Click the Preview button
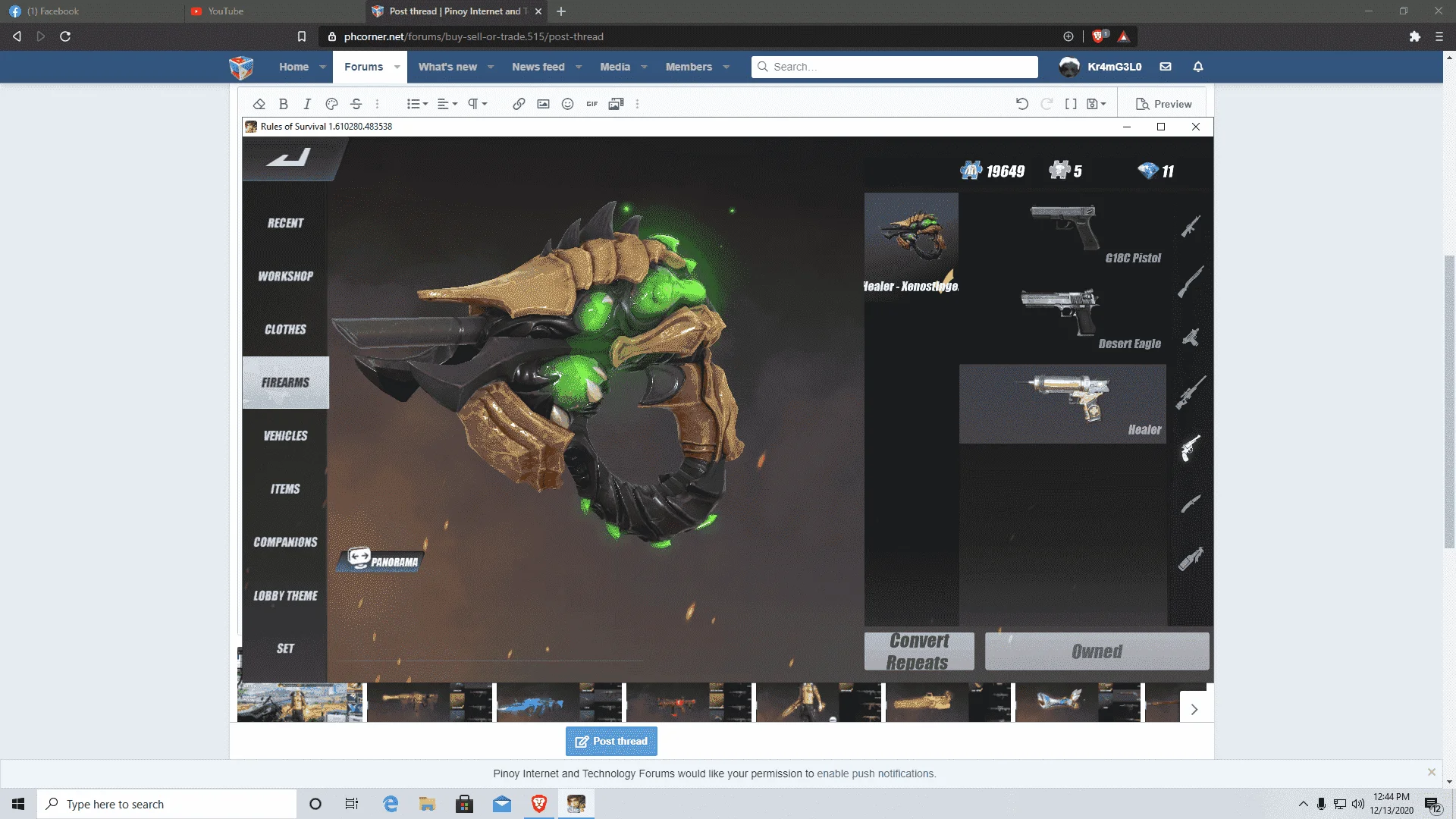1456x819 pixels. pos(1164,104)
